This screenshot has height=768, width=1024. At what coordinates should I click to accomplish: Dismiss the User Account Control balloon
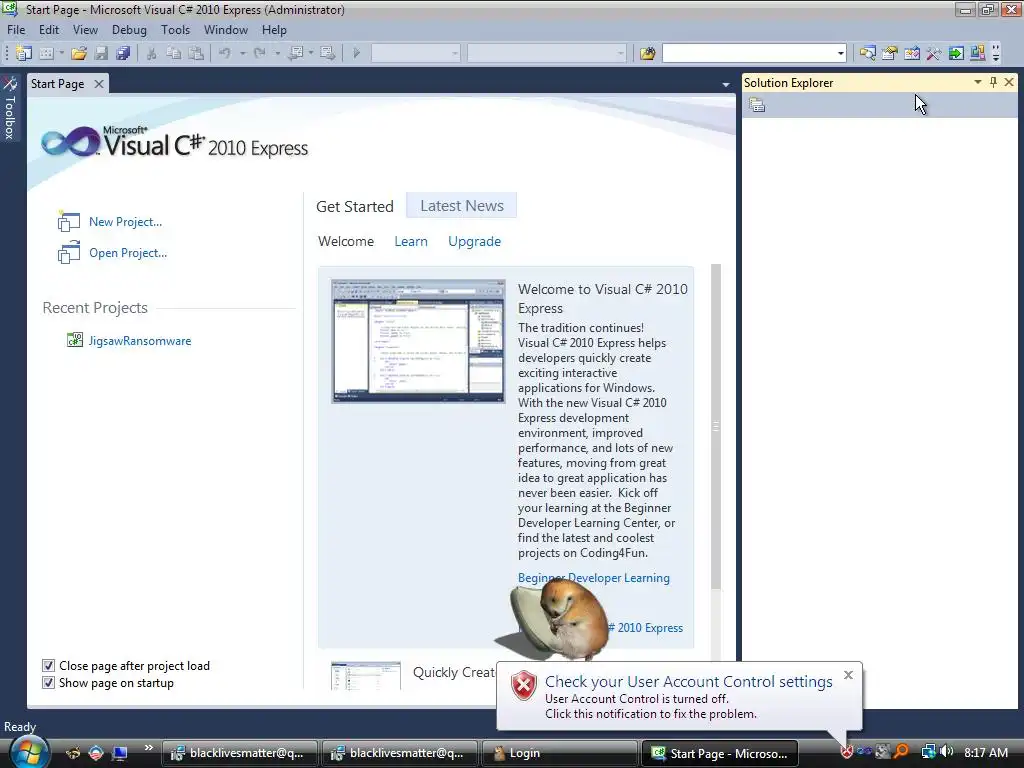(x=848, y=675)
